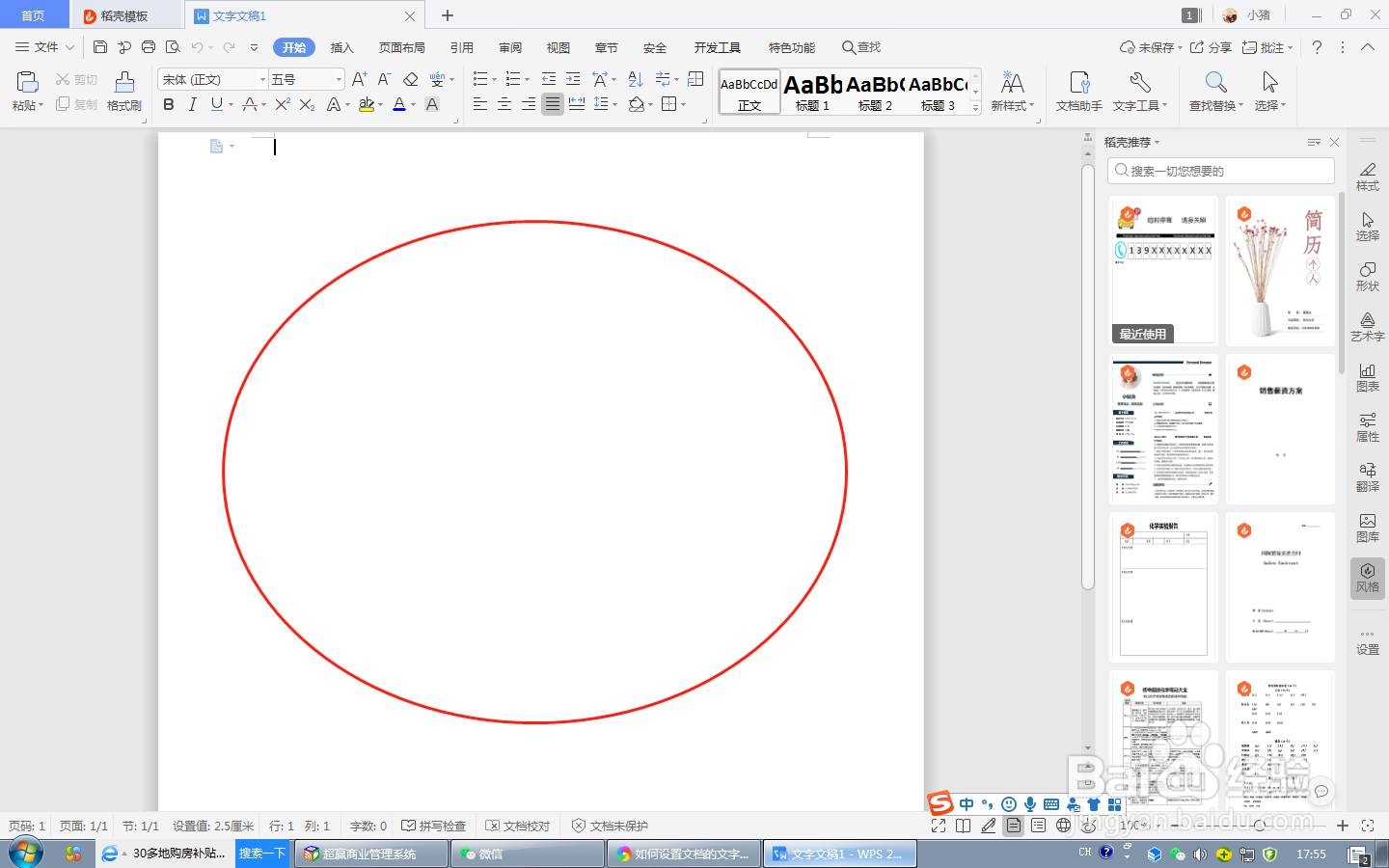Toggle Underline formatting

(217, 104)
